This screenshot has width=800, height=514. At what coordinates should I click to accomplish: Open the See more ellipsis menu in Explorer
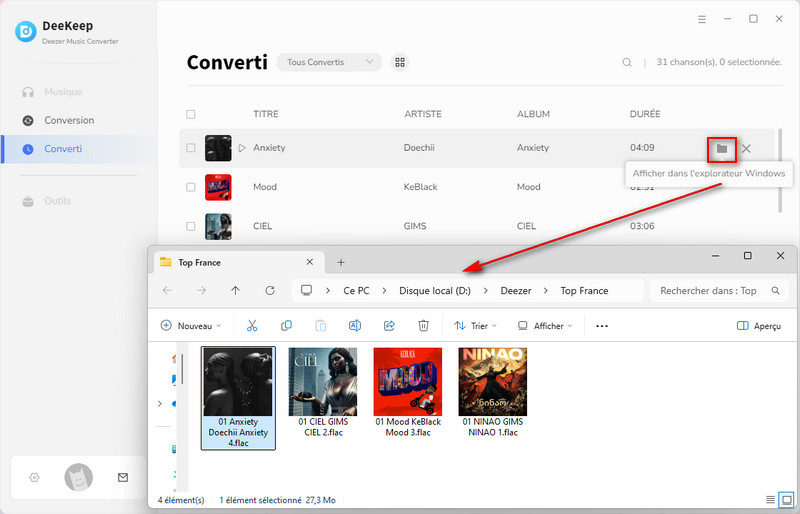[602, 326]
